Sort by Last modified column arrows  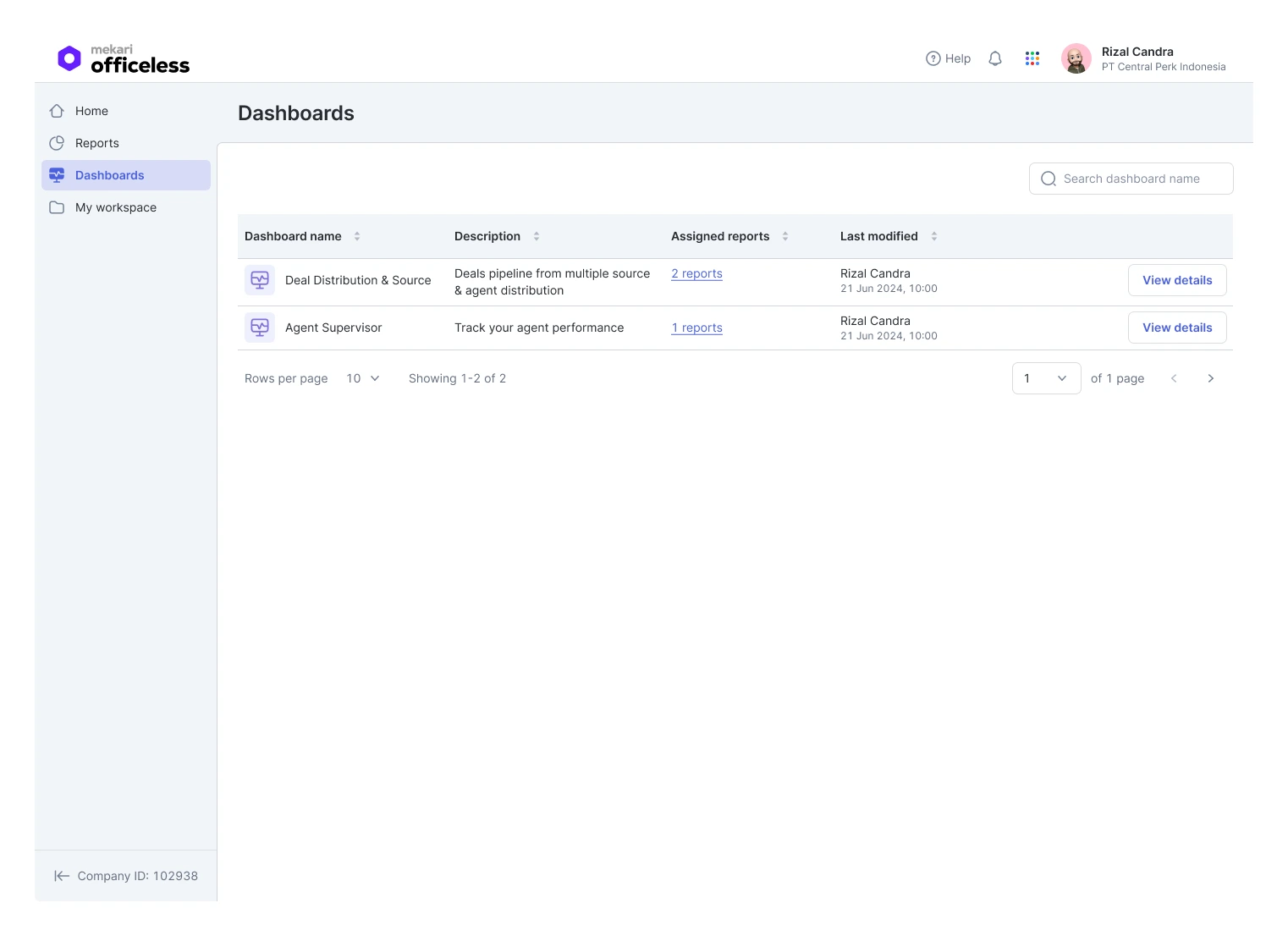934,236
